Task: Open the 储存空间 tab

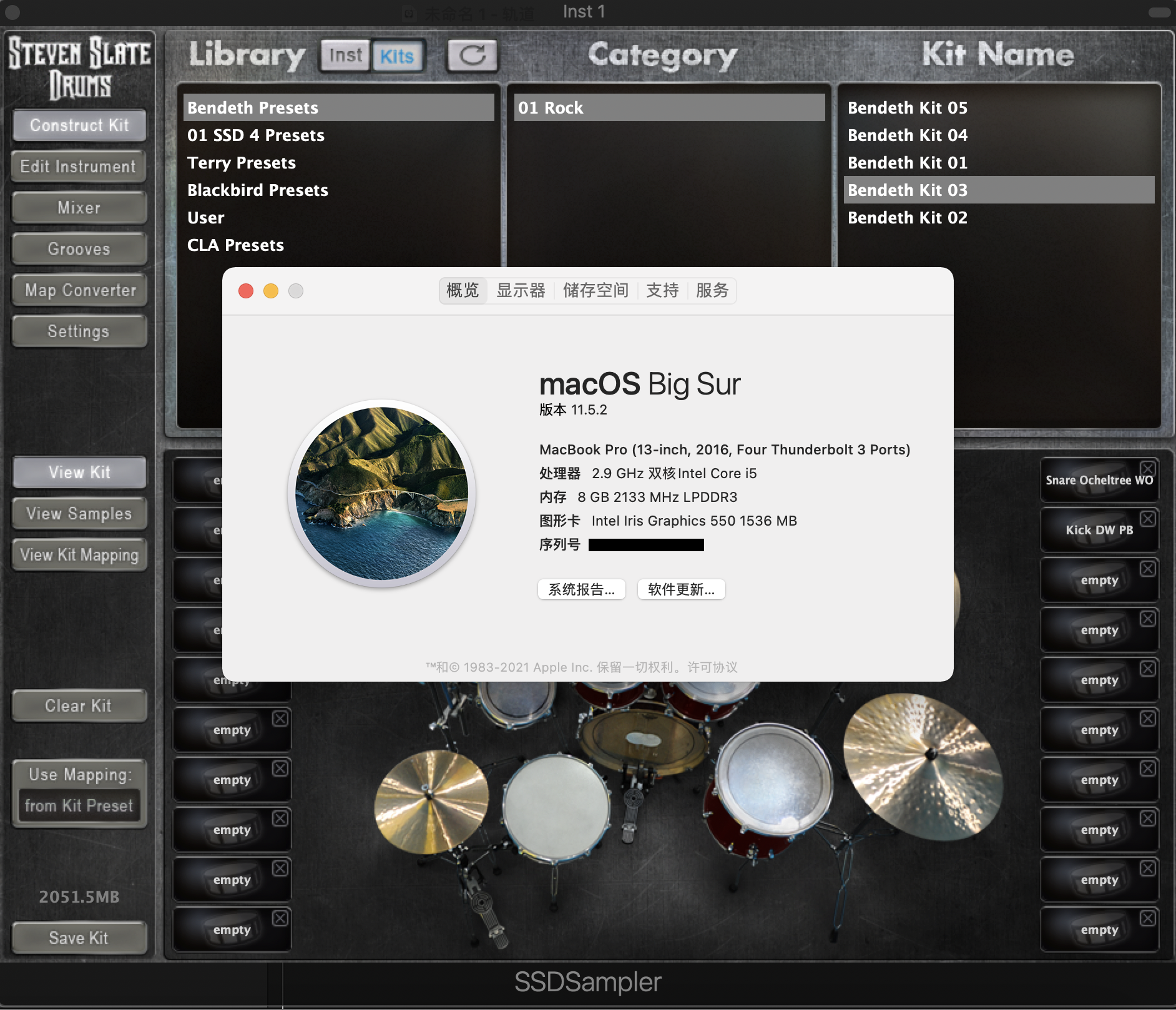Action: (595, 290)
